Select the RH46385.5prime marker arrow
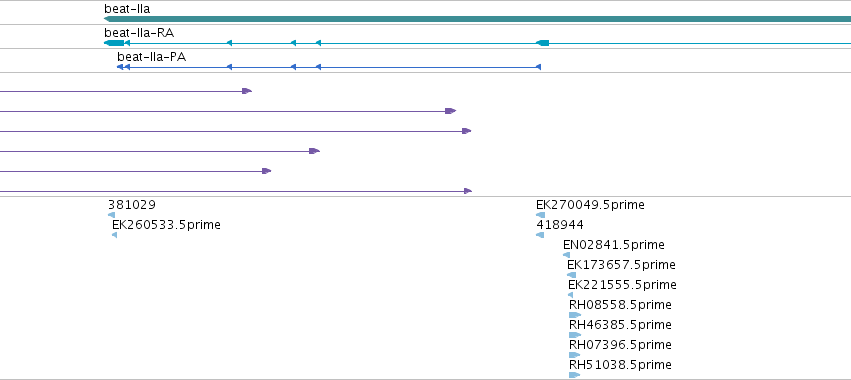Viewport: 851px width, 380px height. click(575, 335)
